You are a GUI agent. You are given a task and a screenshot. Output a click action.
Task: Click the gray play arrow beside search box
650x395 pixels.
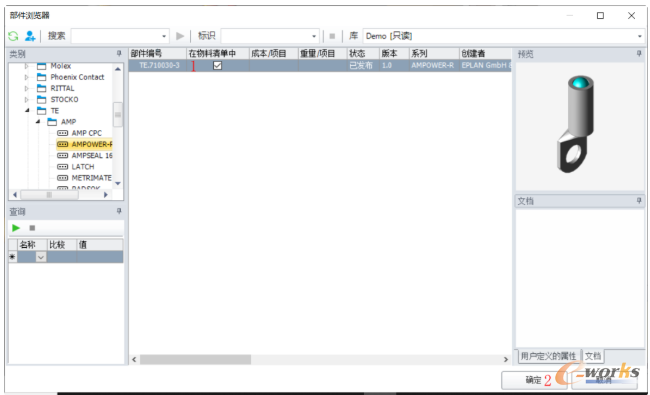180,36
